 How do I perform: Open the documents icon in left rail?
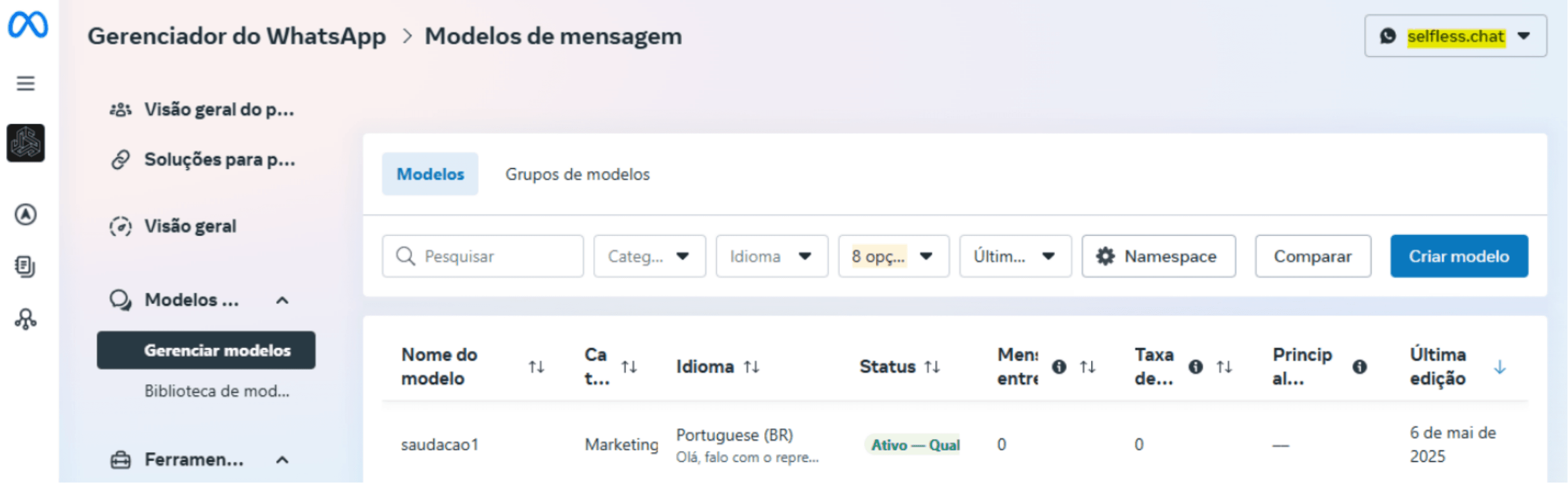pyautogui.click(x=25, y=267)
